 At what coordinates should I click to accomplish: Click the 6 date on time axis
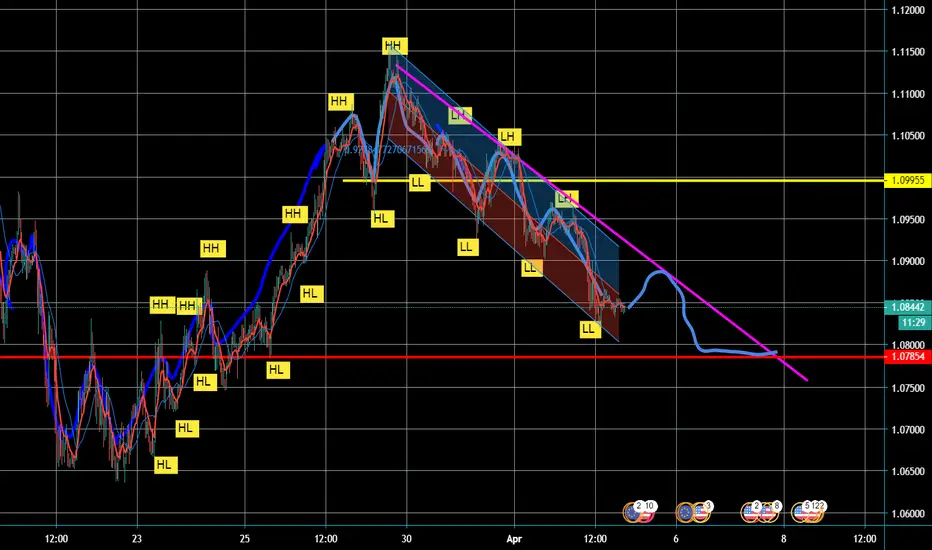click(x=676, y=539)
